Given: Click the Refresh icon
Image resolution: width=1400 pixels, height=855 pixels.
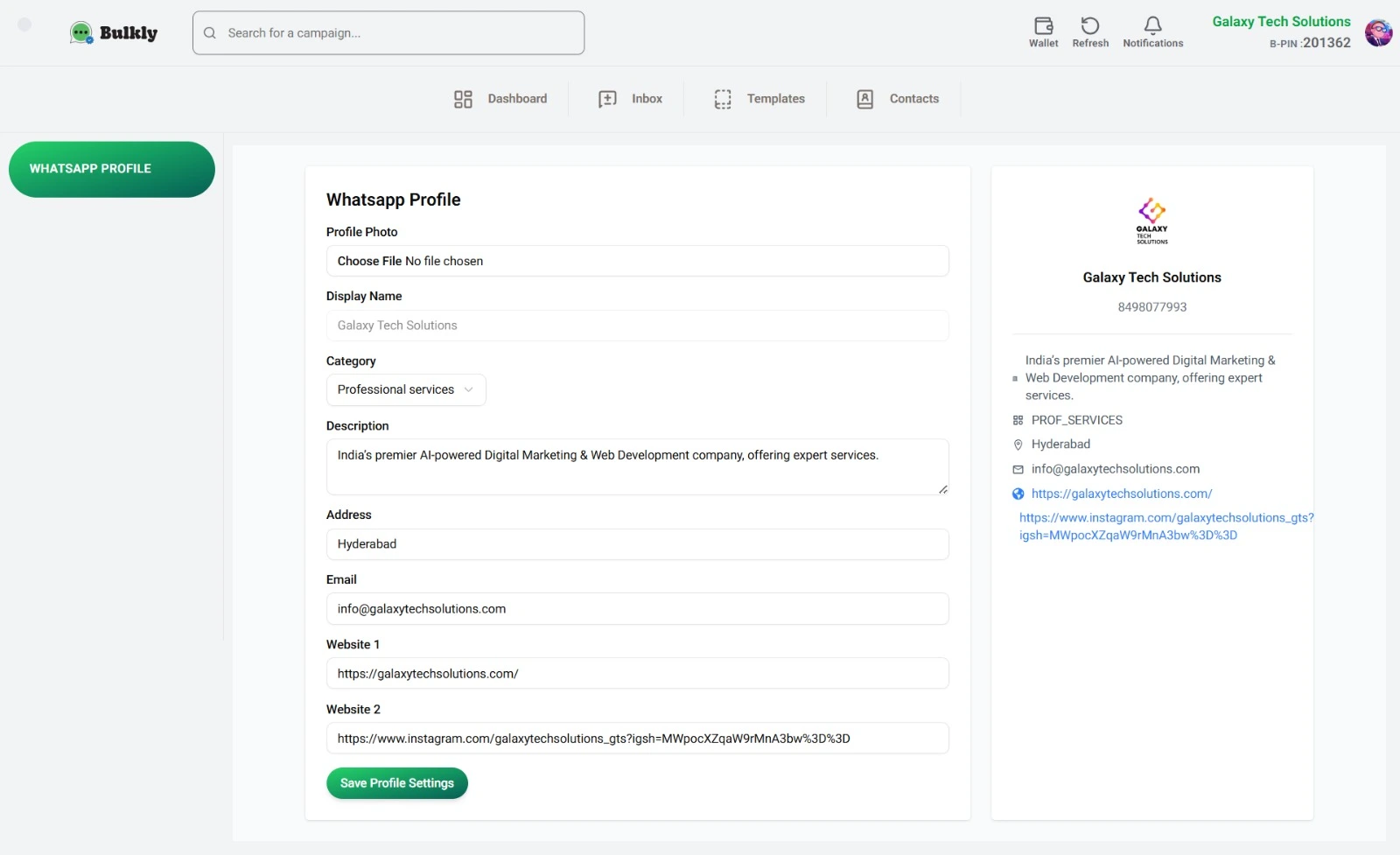Looking at the screenshot, I should (1089, 26).
